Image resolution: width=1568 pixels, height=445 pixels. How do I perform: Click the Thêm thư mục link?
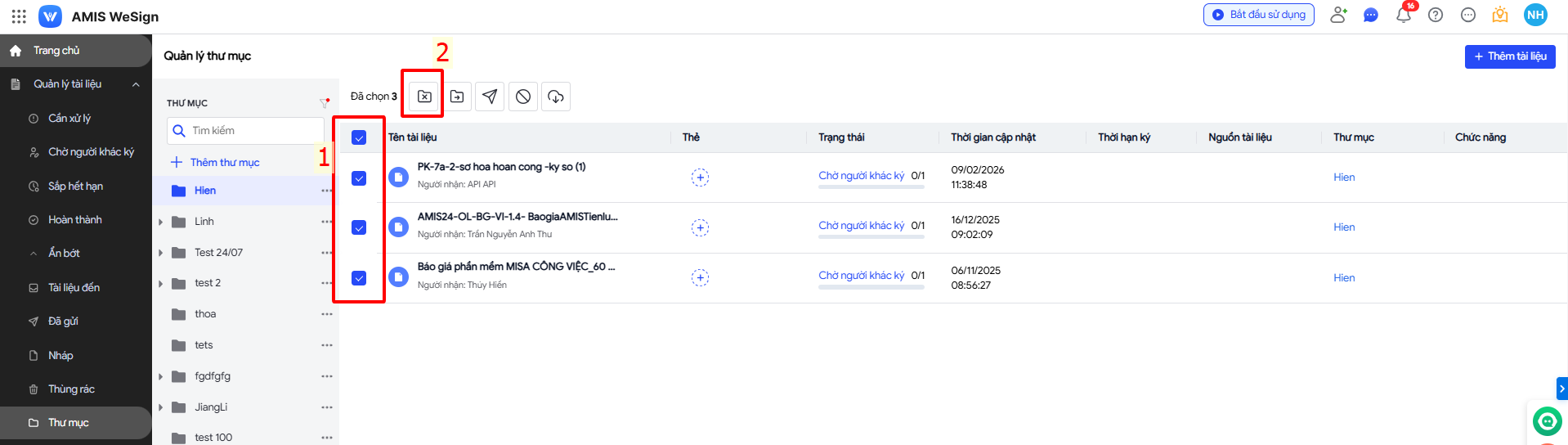point(224,163)
